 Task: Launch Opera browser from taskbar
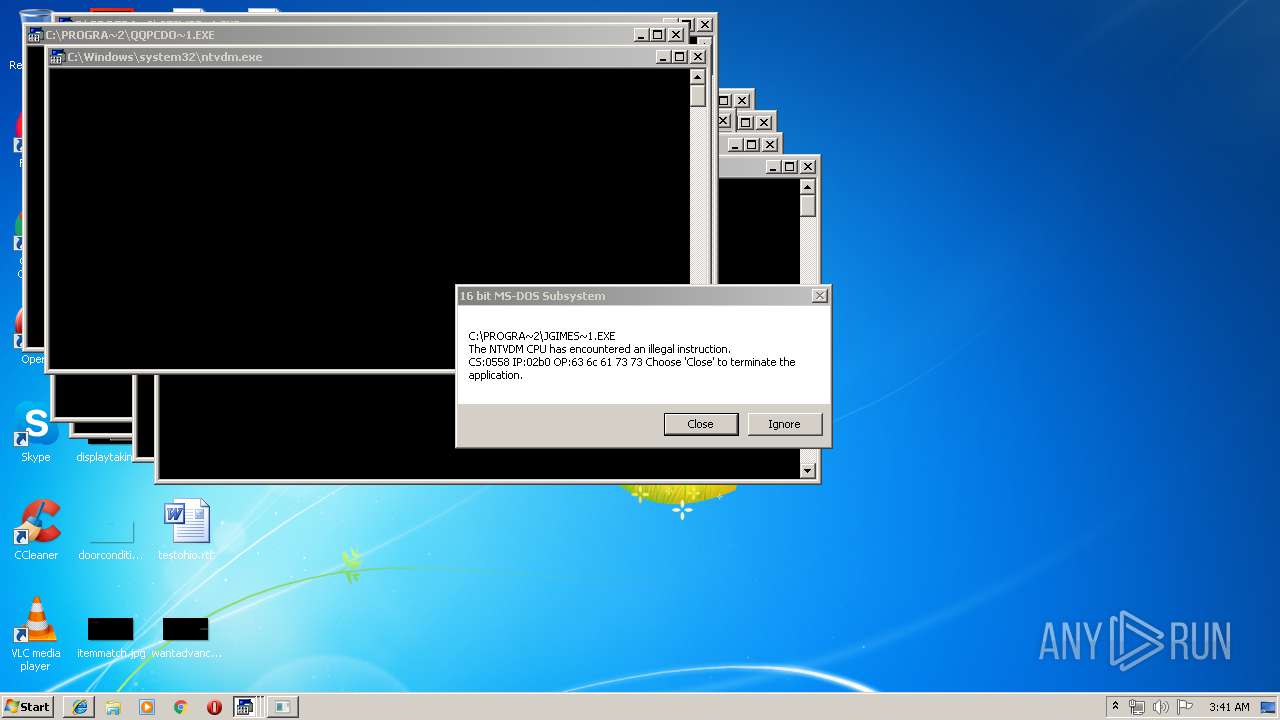[214, 707]
